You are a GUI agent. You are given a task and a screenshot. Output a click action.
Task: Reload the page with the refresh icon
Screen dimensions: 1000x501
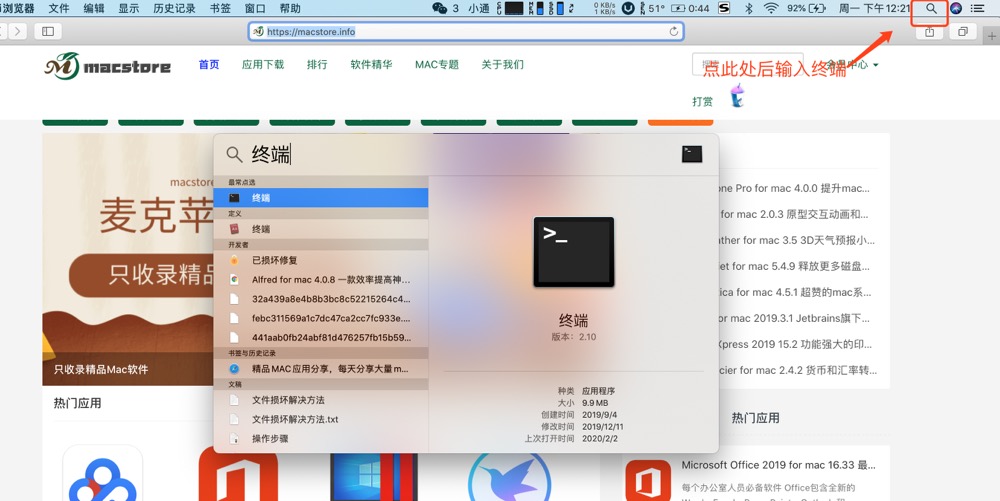coord(673,31)
